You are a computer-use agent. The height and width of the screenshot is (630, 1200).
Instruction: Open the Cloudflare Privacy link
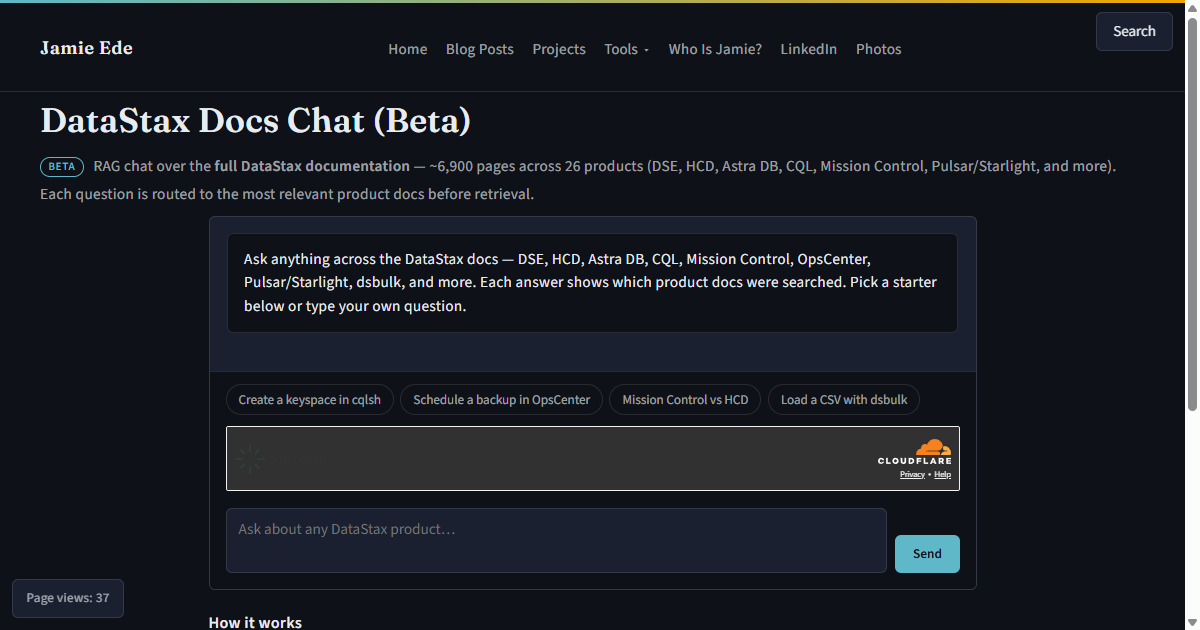[912, 475]
